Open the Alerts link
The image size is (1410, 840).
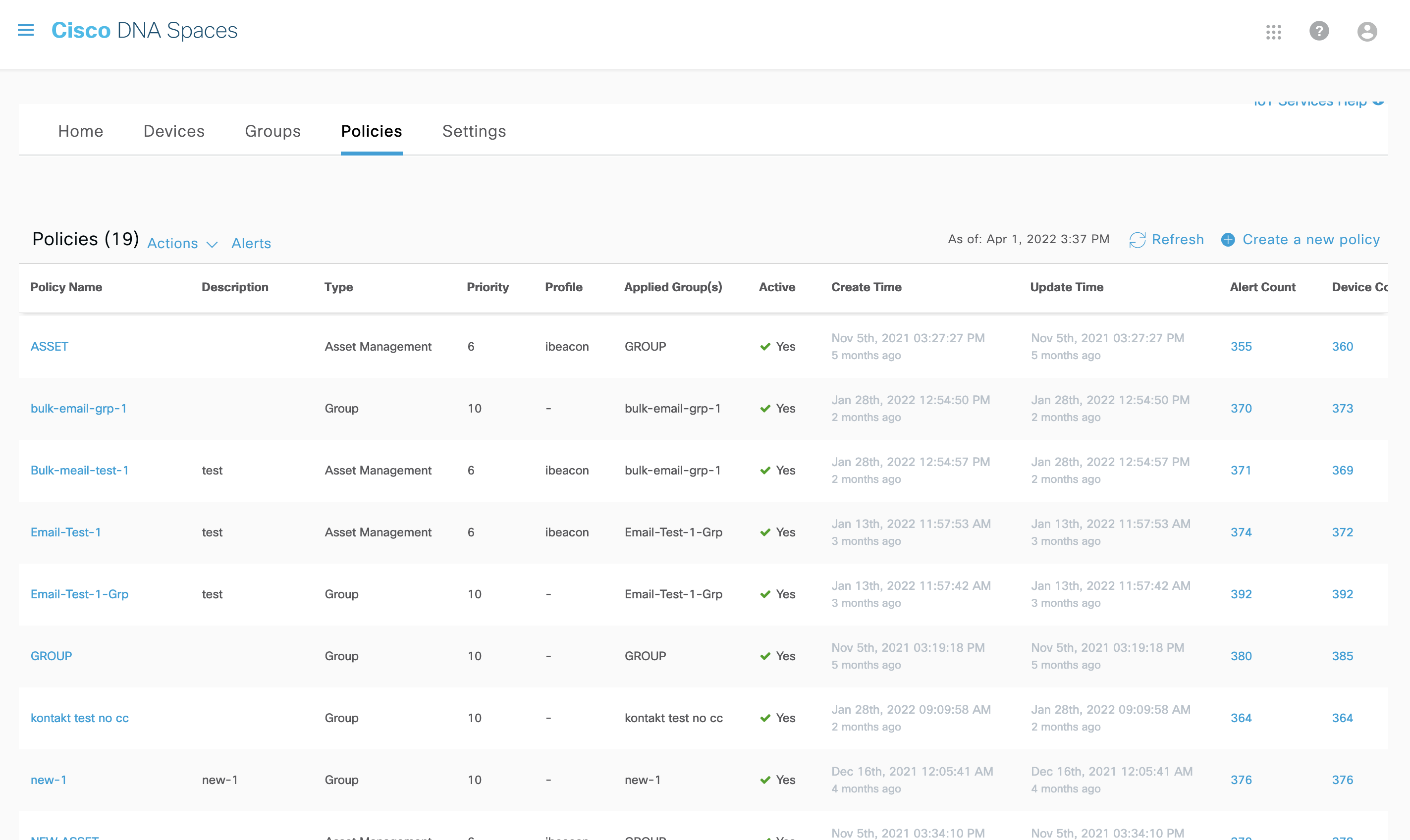[x=251, y=243]
